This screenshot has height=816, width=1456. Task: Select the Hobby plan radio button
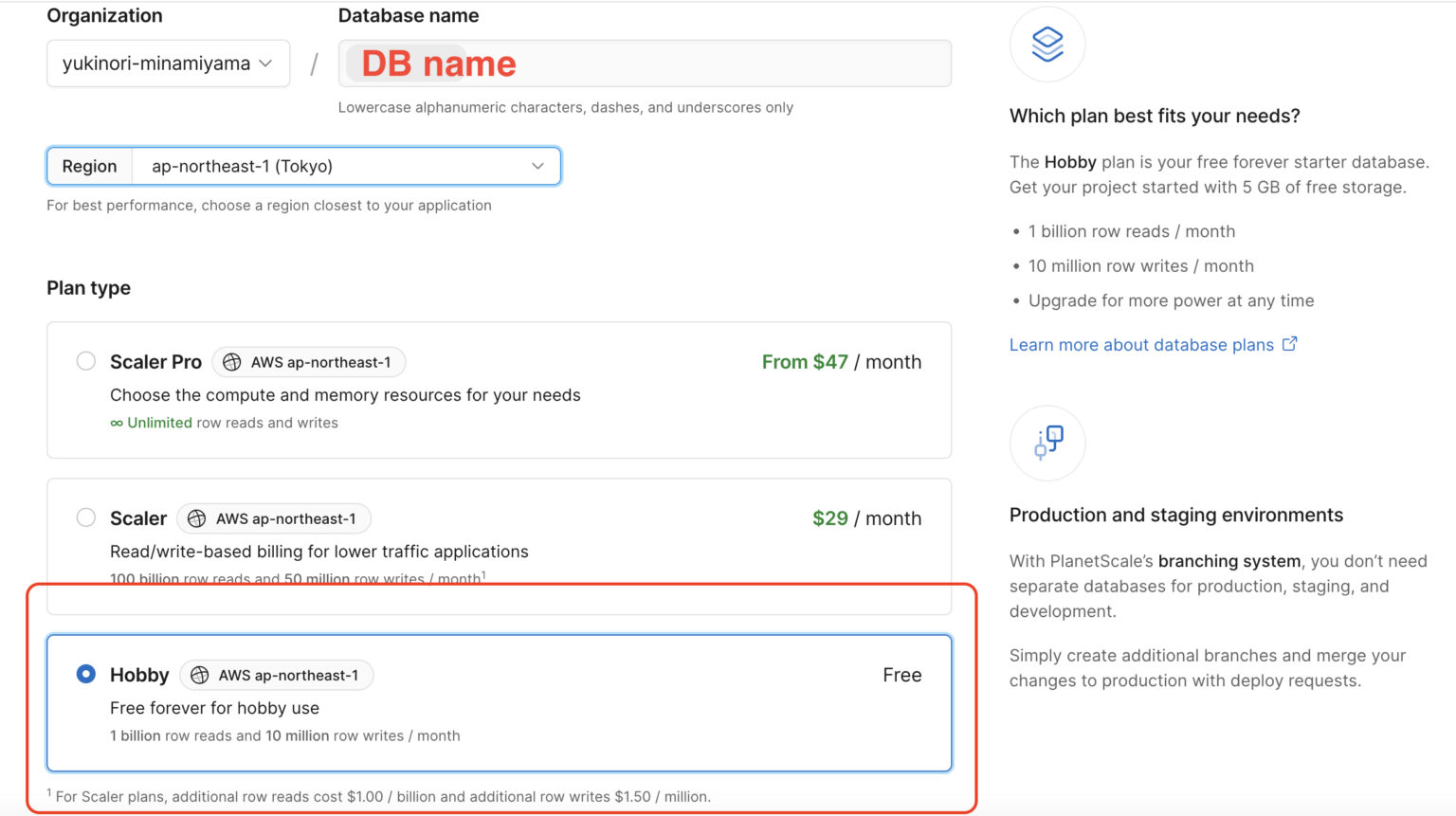(x=86, y=674)
